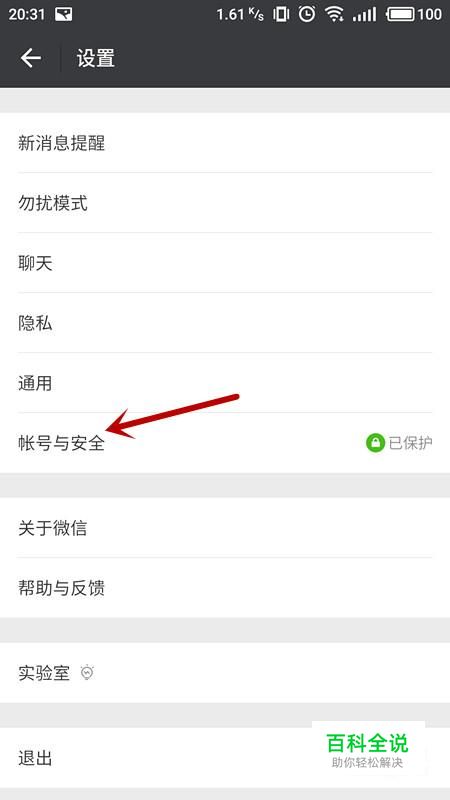Click the green lock protected icon
This screenshot has height=800, width=450.
coord(375,443)
